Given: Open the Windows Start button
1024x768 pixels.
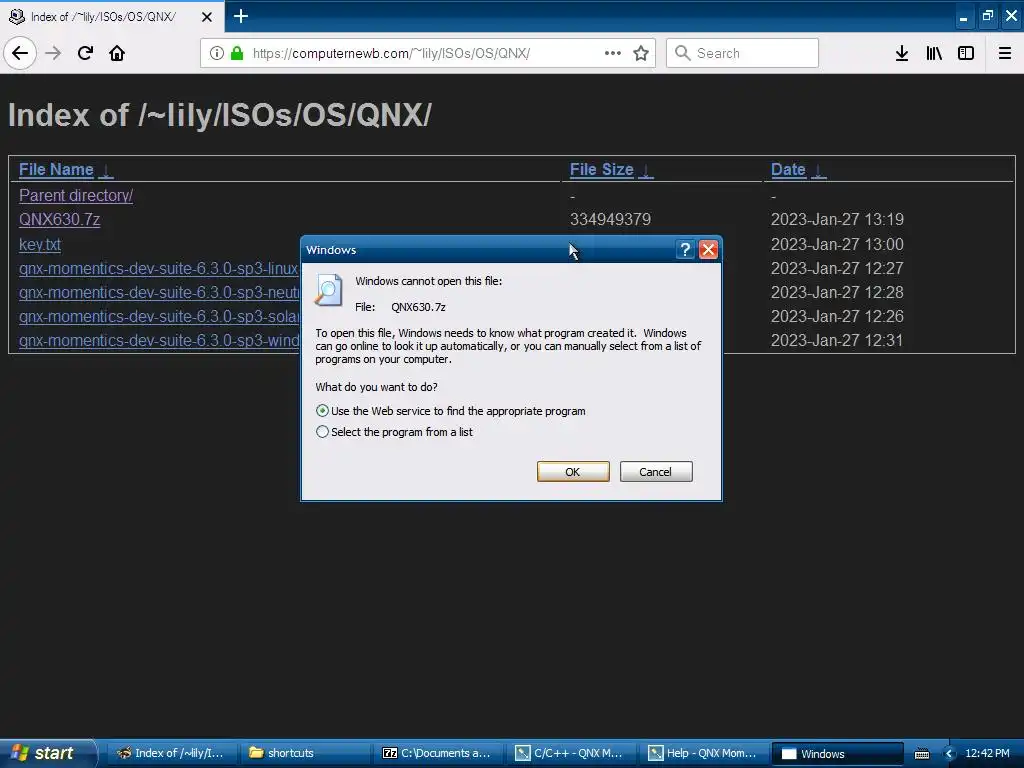Looking at the screenshot, I should tap(48, 753).
